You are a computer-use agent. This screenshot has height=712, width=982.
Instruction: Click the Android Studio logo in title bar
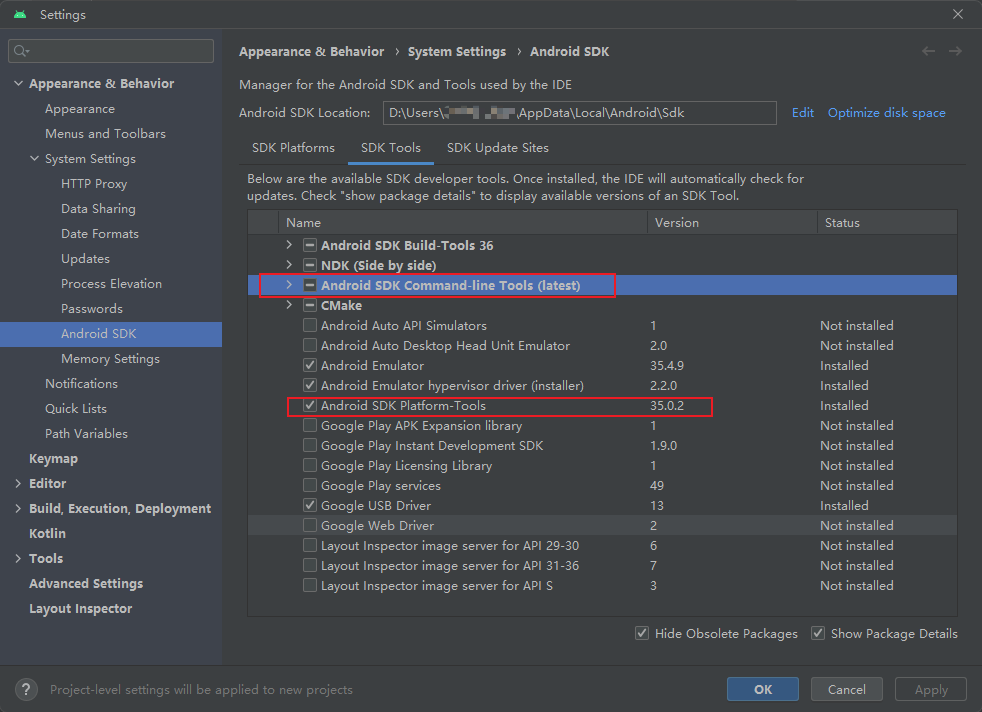tap(20, 14)
